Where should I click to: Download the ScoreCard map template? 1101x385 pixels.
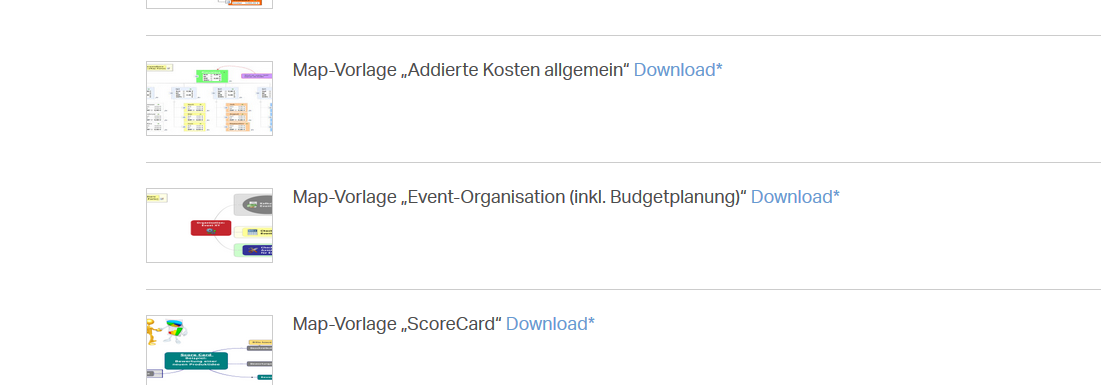(x=550, y=324)
